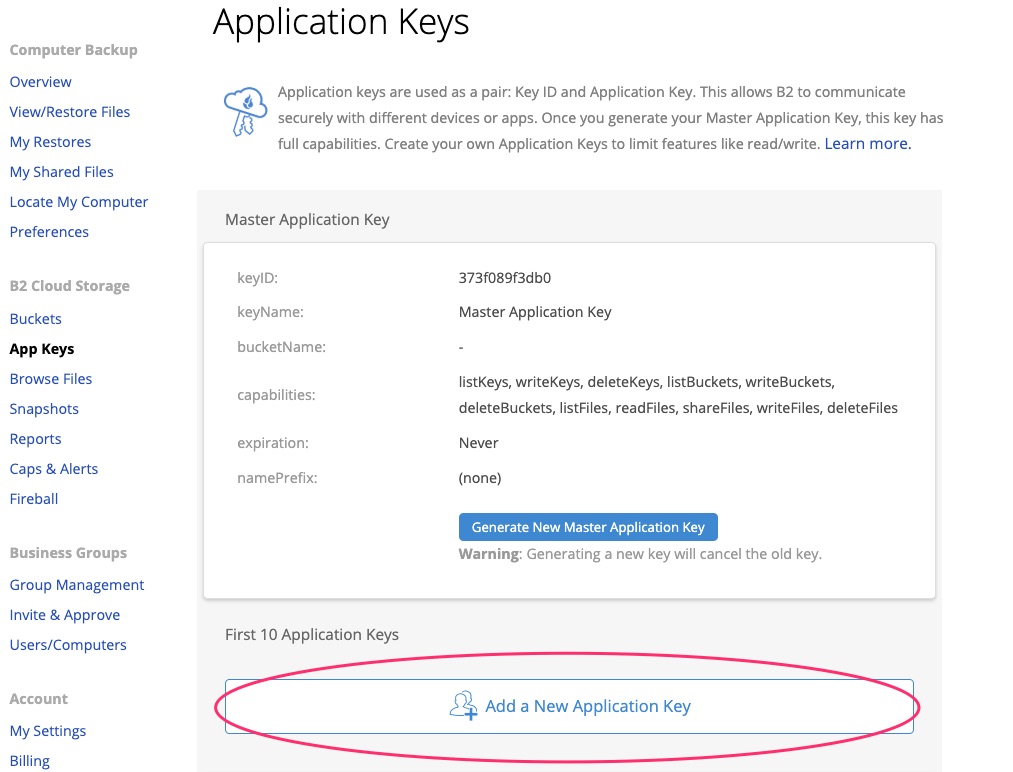Click the warning about cancelling the old key
1013x772 pixels.
click(x=640, y=554)
